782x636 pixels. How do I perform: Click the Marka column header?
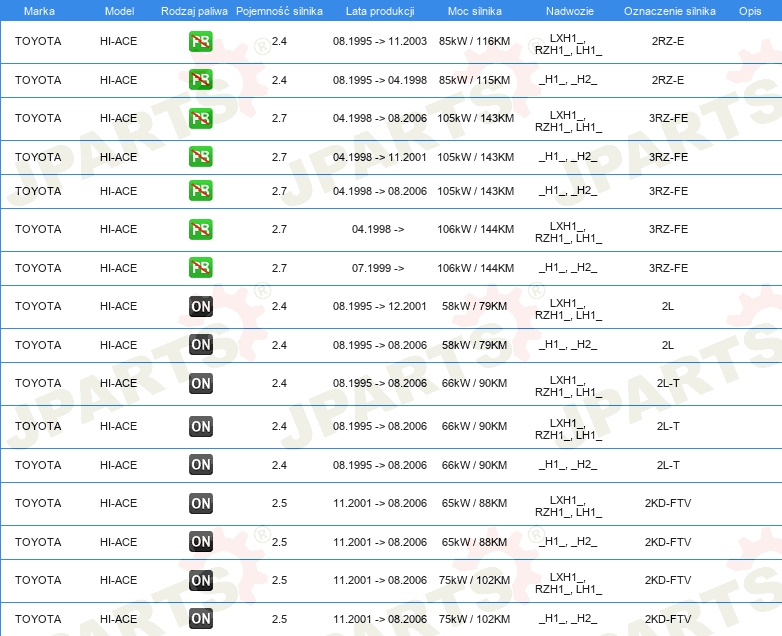(x=39, y=11)
